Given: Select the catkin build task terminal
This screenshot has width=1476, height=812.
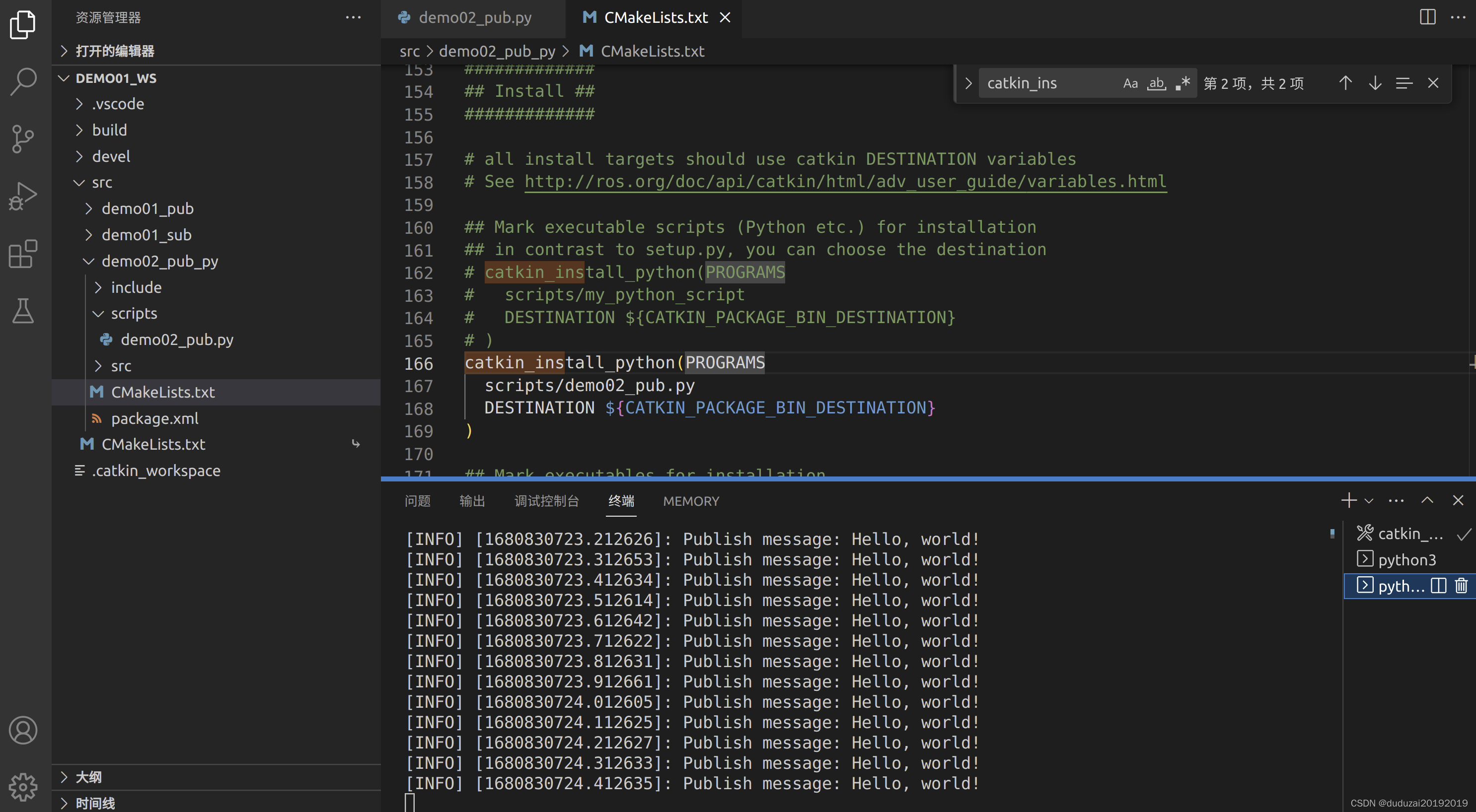Looking at the screenshot, I should 1409,533.
